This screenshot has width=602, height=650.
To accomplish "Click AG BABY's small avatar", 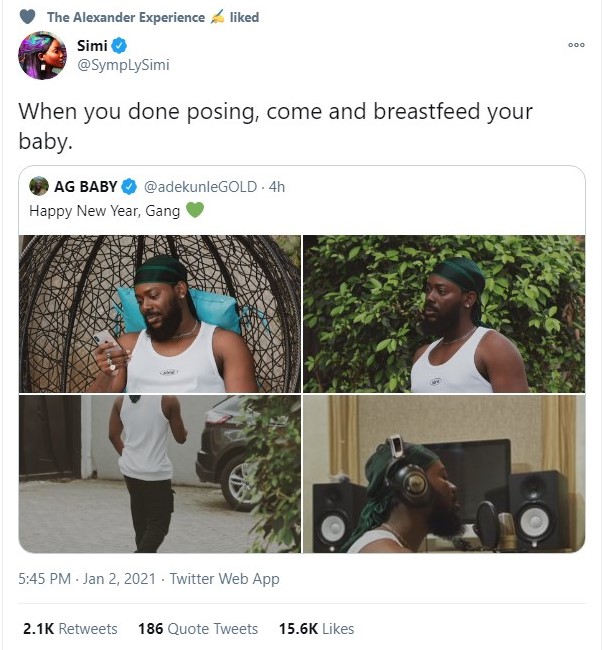I will pyautogui.click(x=39, y=186).
